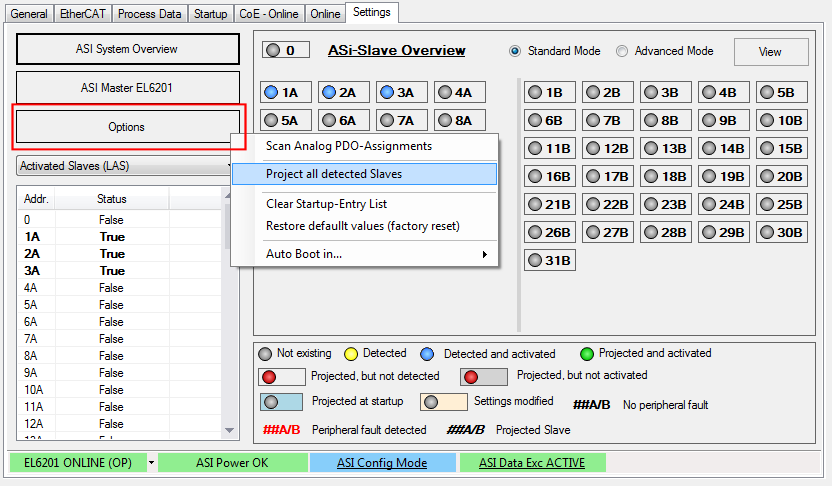The image size is (832, 486).
Task: Choose Project all detected Slaves
Action: pyautogui.click(x=365, y=174)
